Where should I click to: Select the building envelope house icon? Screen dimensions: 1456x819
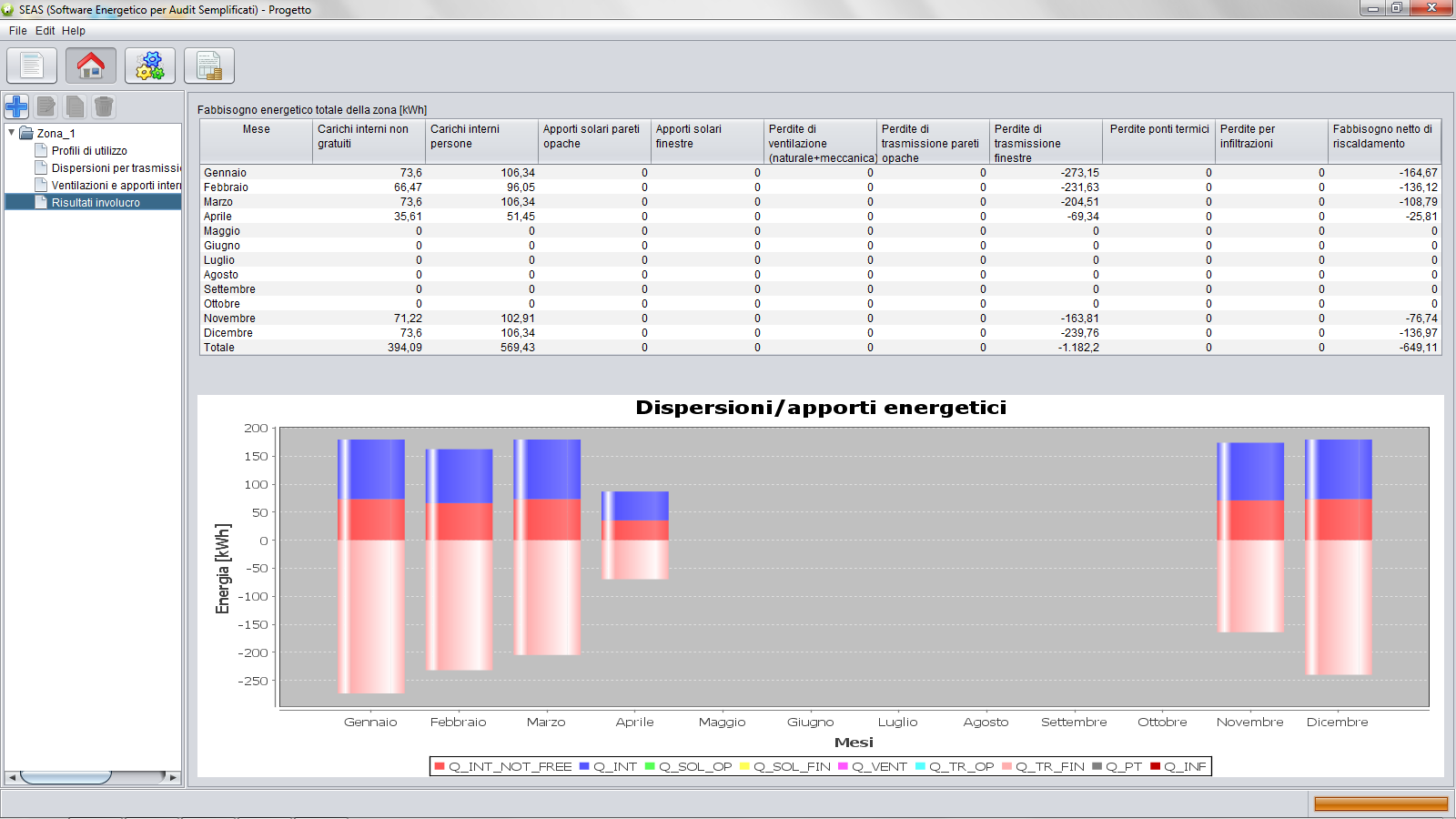pyautogui.click(x=91, y=66)
